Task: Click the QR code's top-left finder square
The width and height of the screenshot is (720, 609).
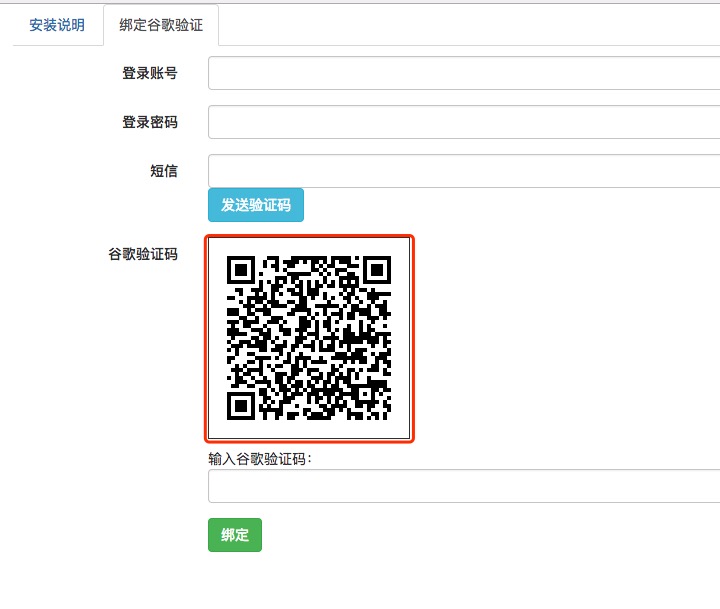Action: (240, 269)
